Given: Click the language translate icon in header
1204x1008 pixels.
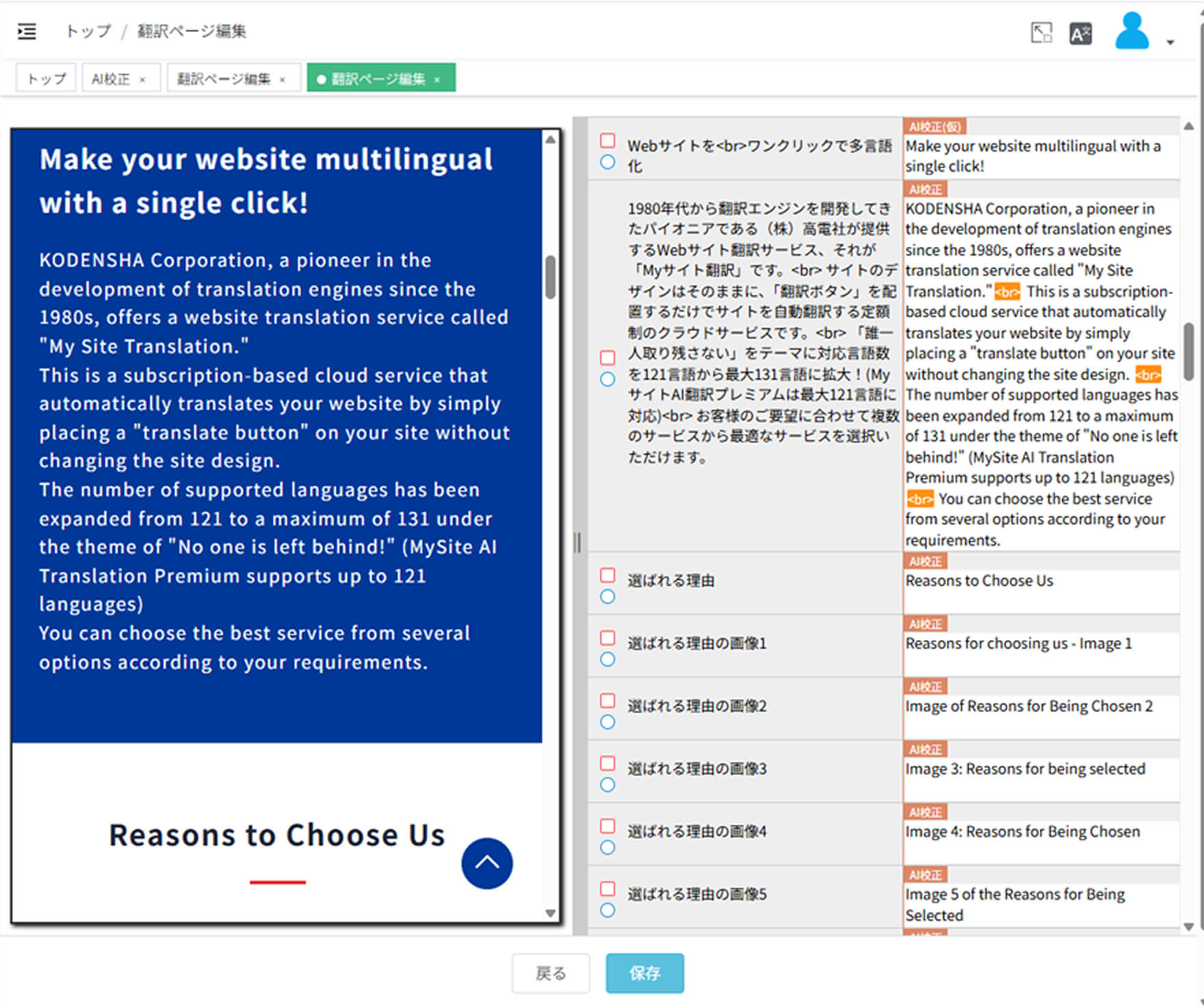Looking at the screenshot, I should pyautogui.click(x=1080, y=34).
